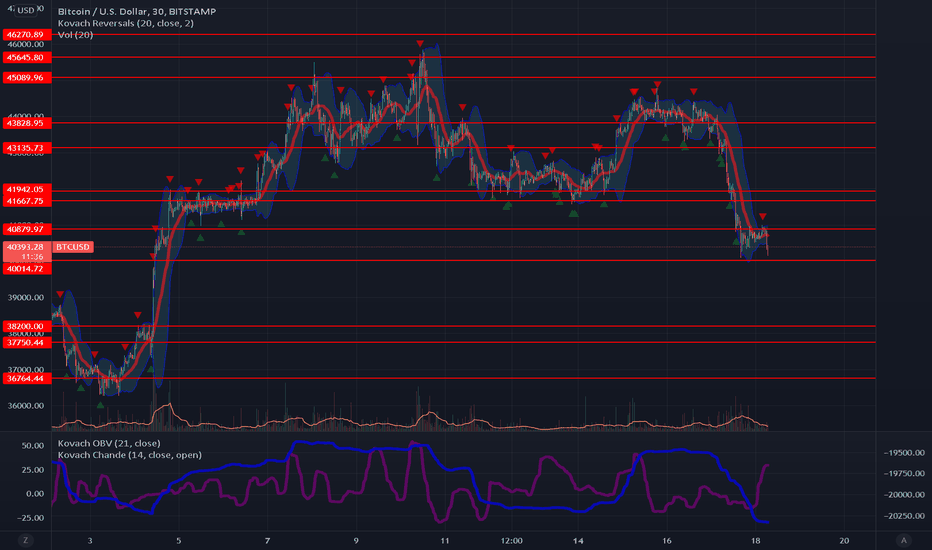Viewport: 932px width, 550px height.
Task: Select the Vol (20) indicator legend
Action: point(75,34)
